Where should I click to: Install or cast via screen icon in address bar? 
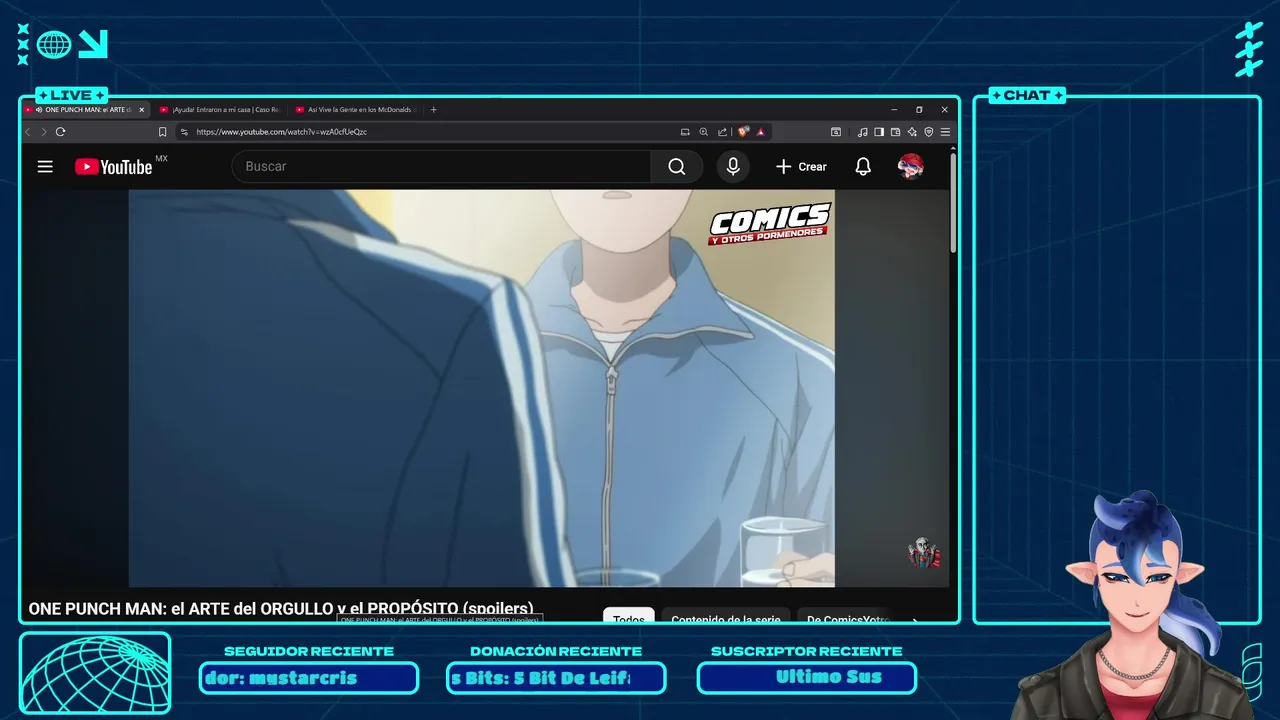685,132
